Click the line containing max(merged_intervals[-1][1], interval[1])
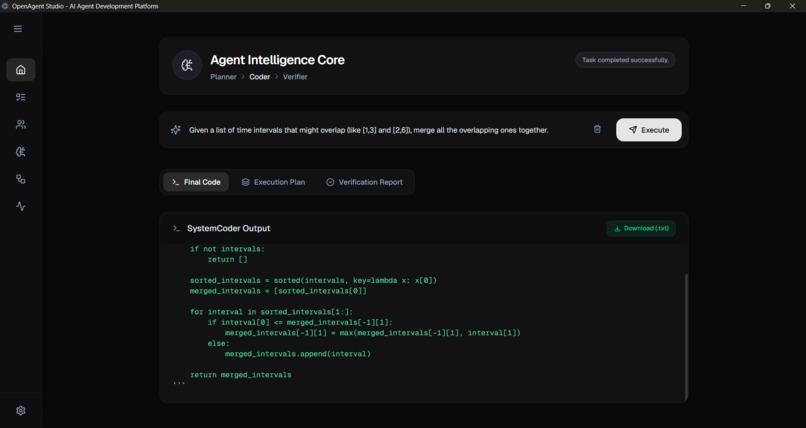The image size is (806, 428). (373, 333)
